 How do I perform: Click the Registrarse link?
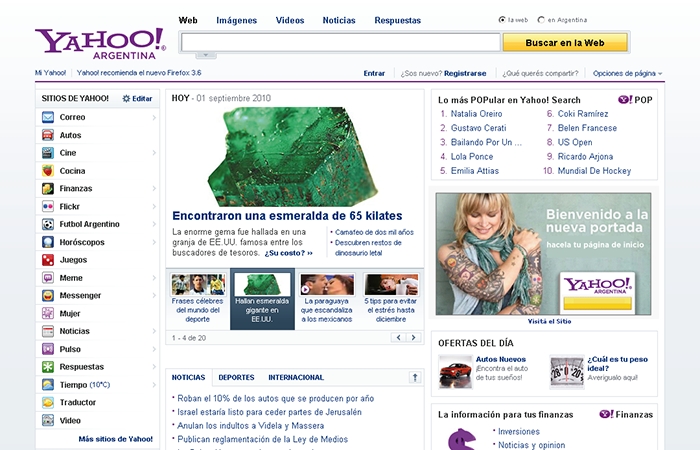tap(465, 73)
